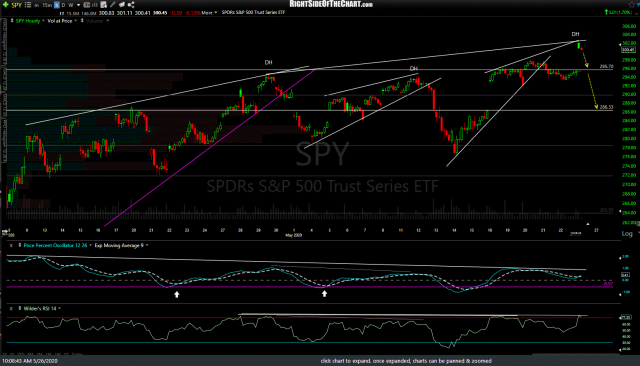Viewport: 640px width, 366px height.
Task: Click the second white arrow on oscillator
Action: (324, 293)
